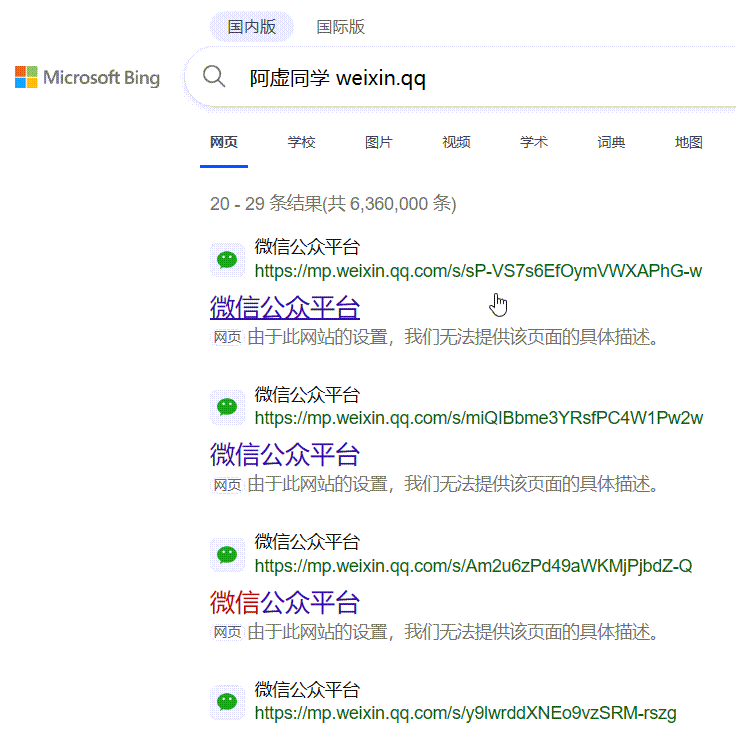Open the 学术 tab
Screen dimensions: 736x731
(534, 142)
